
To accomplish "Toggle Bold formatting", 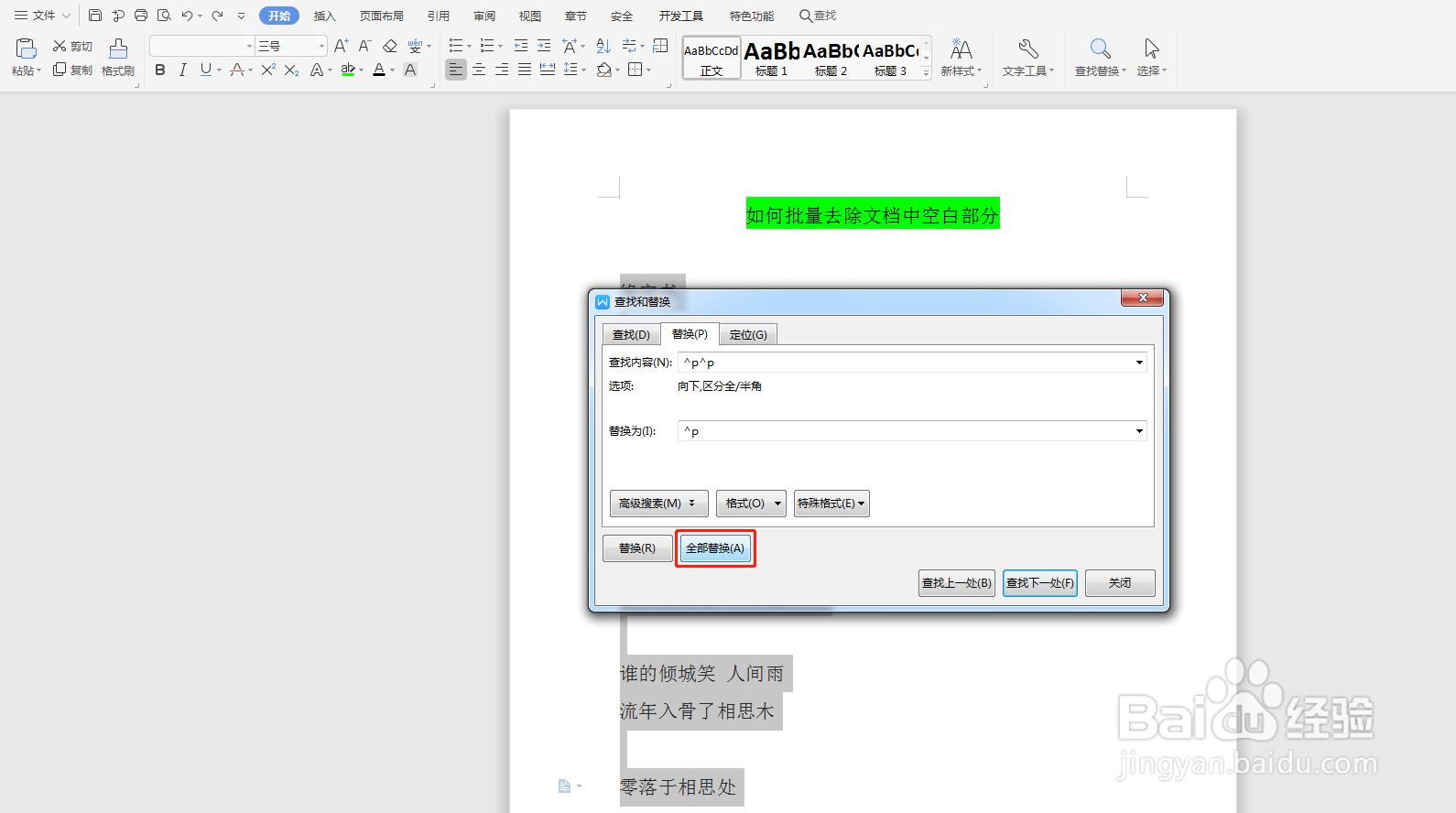I will coord(160,70).
